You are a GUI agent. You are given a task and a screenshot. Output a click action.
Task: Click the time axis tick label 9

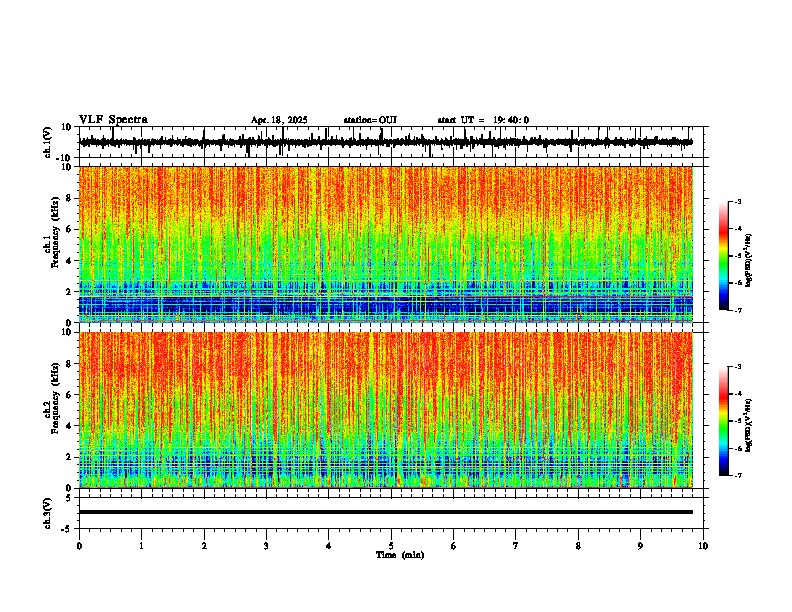pos(640,546)
